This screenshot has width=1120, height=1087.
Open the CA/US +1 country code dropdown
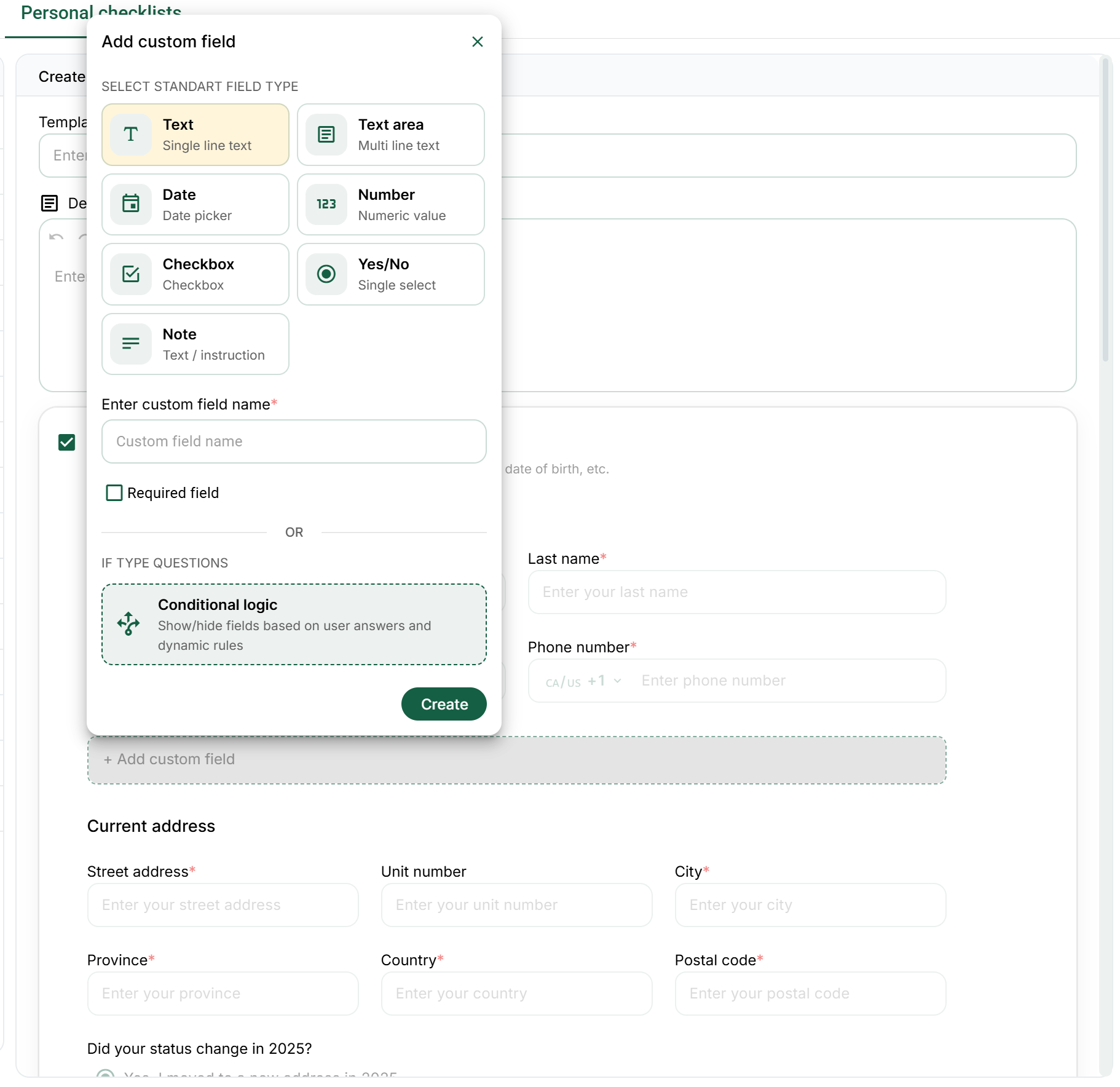click(x=583, y=681)
